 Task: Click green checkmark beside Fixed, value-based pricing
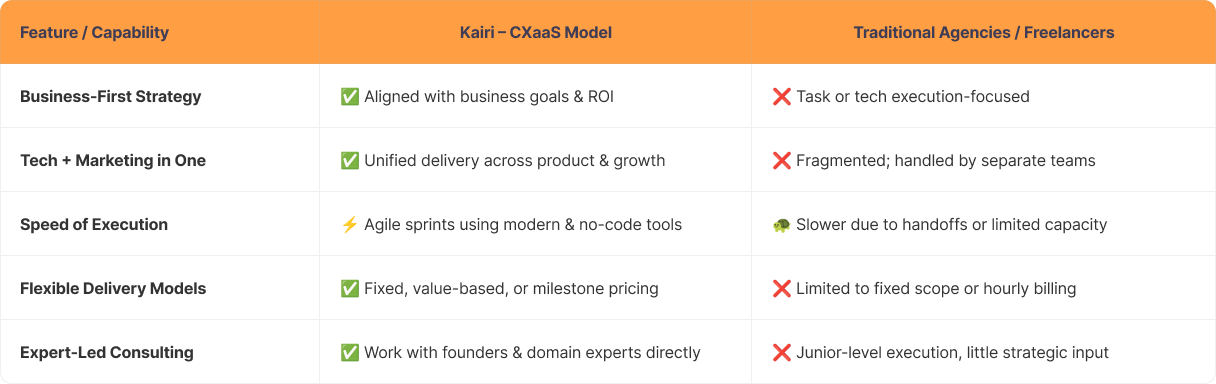click(349, 289)
